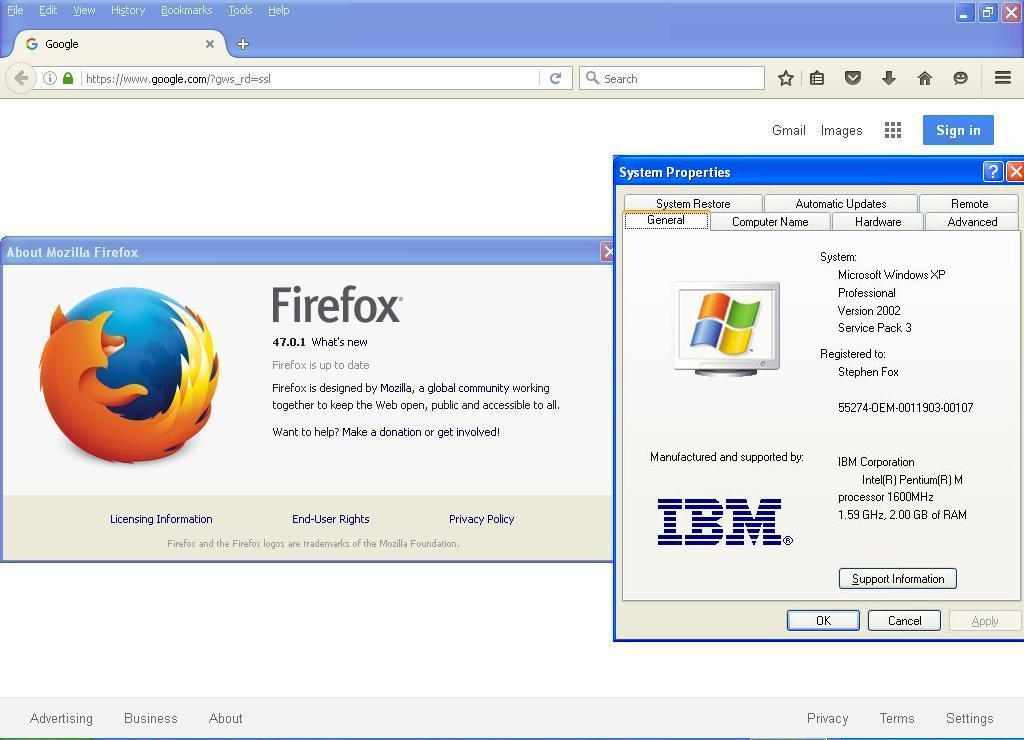Screen dimensions: 1024x740
Task: Open the Downloads arrow icon
Action: click(x=889, y=78)
